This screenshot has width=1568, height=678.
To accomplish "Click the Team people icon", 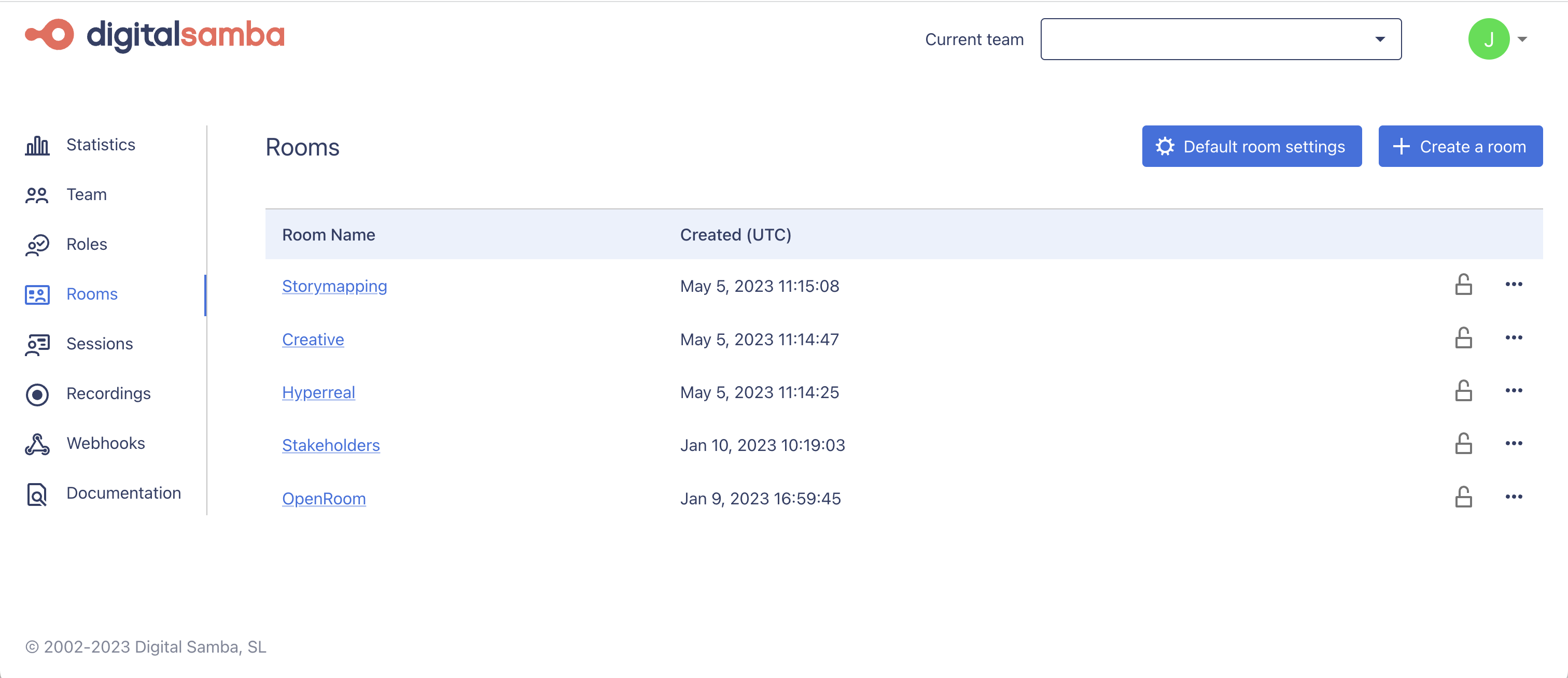I will 37,195.
